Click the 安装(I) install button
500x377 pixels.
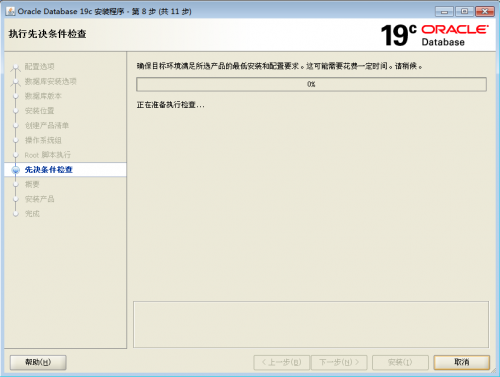[400, 362]
